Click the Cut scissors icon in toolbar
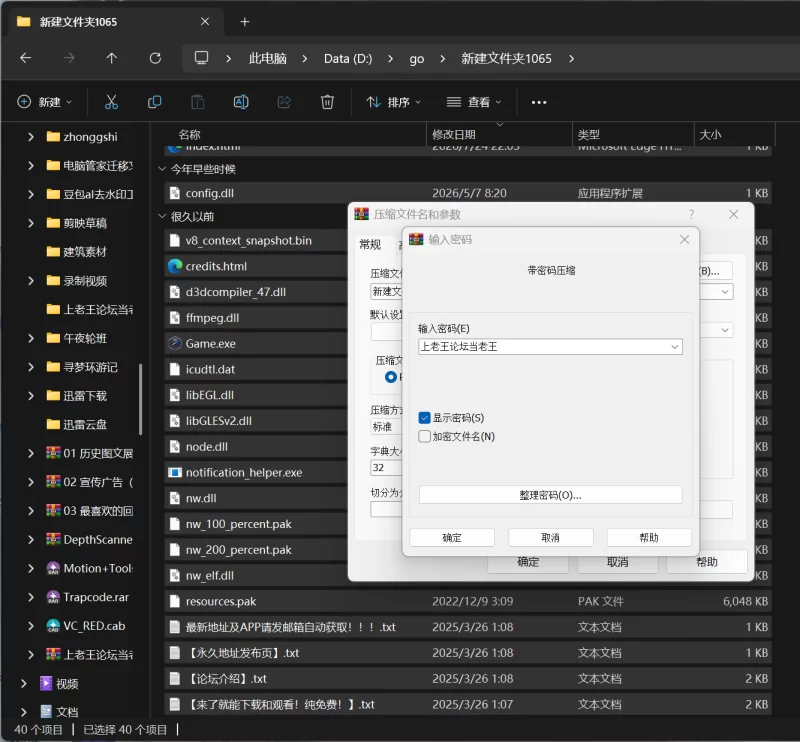 click(111, 102)
